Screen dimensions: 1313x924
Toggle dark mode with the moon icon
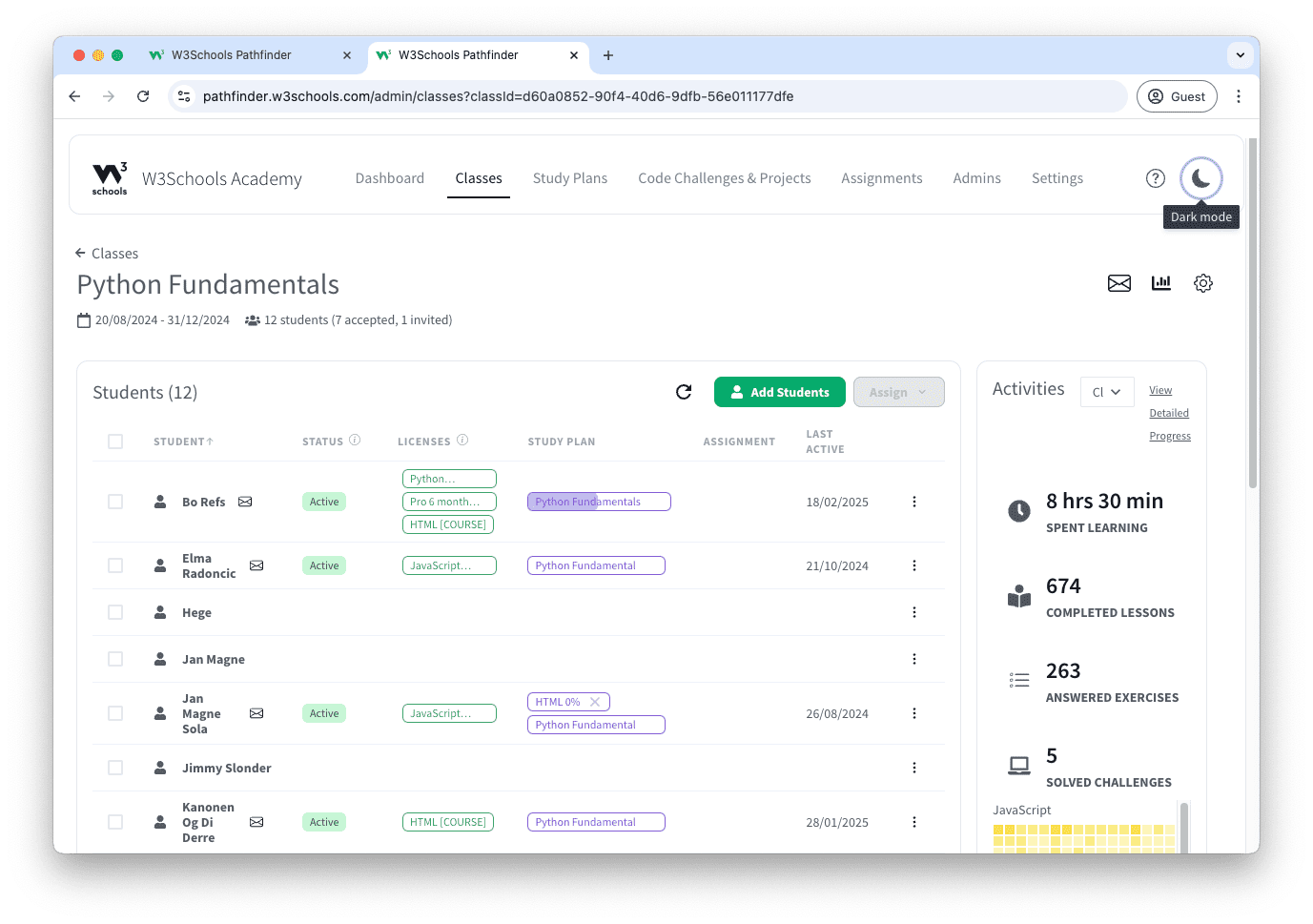(1200, 178)
